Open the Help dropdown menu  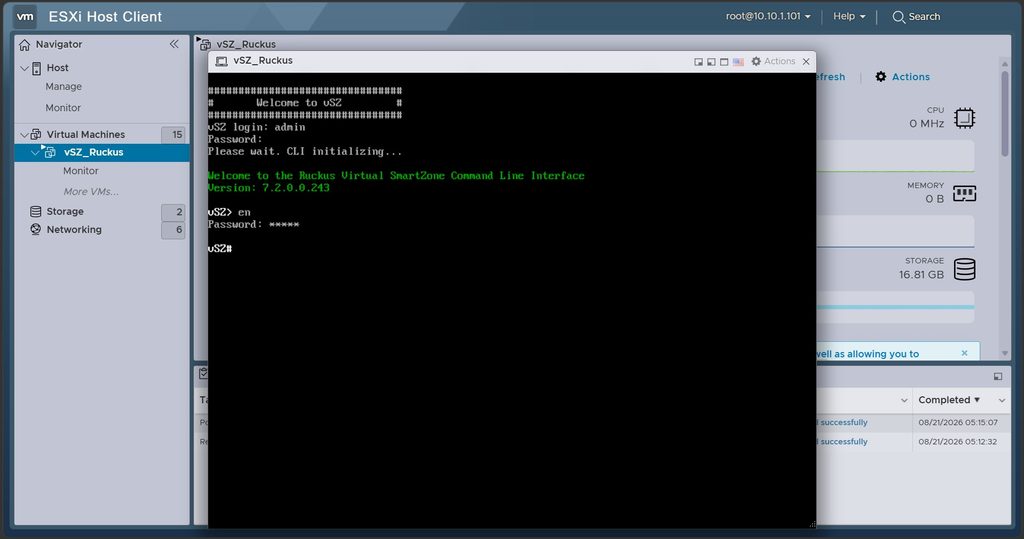coord(849,16)
